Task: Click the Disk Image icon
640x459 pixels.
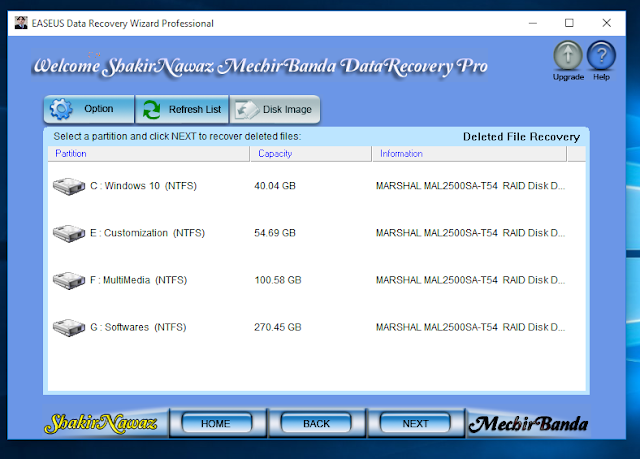Action: point(247,109)
